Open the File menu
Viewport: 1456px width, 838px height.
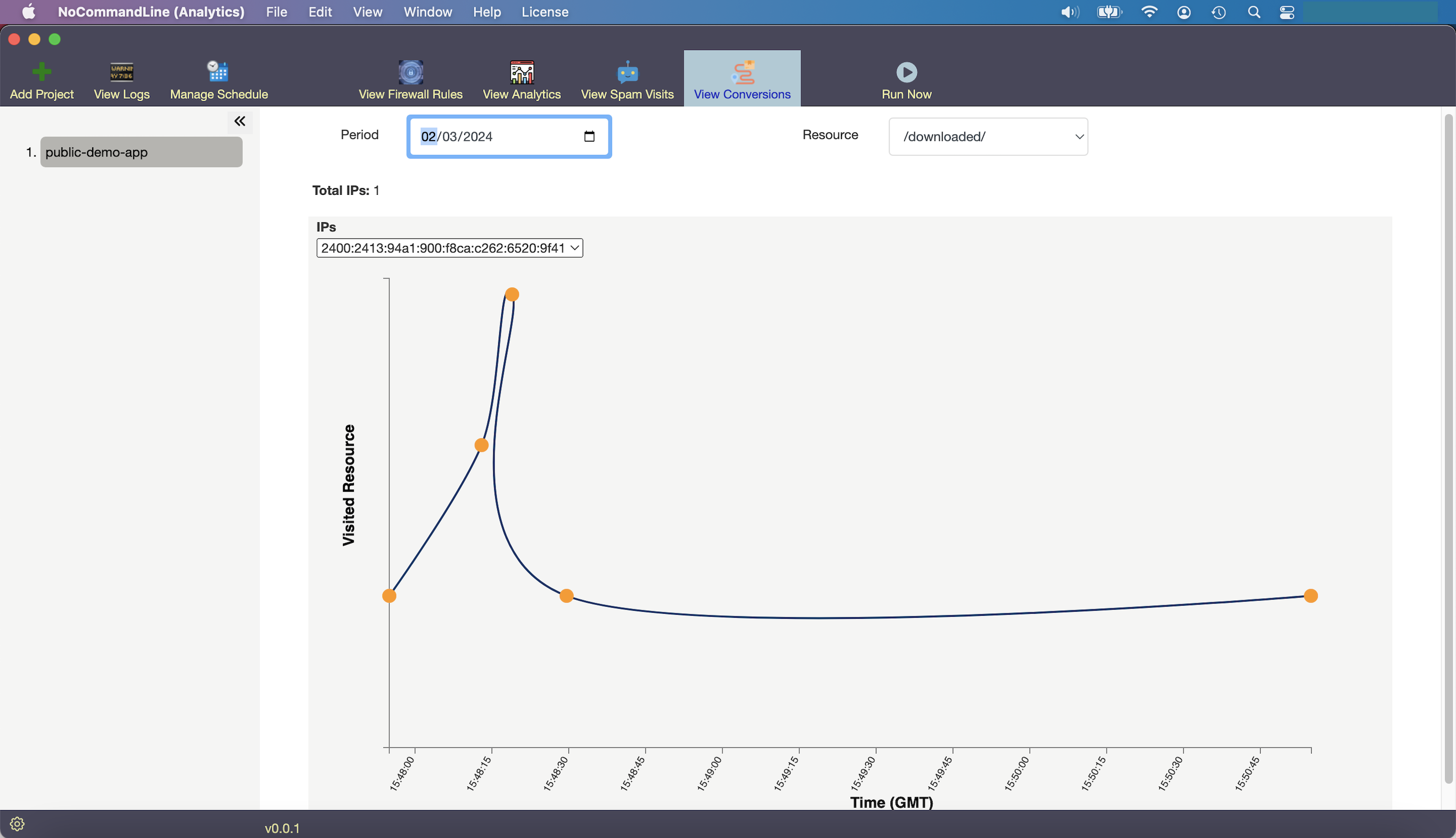[276, 12]
